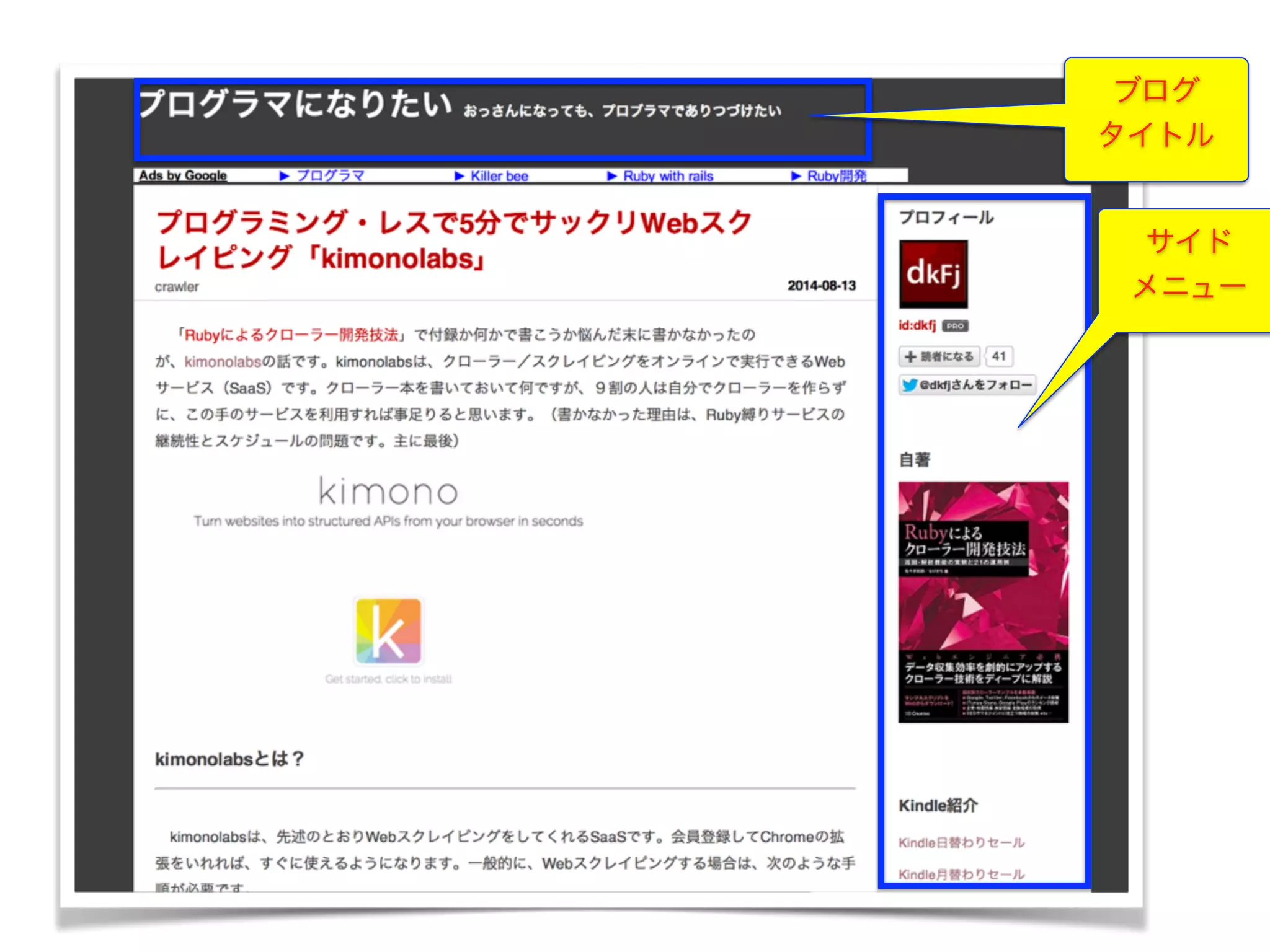
Task: Follow @dkfj on Twitter button
Action: [x=967, y=385]
